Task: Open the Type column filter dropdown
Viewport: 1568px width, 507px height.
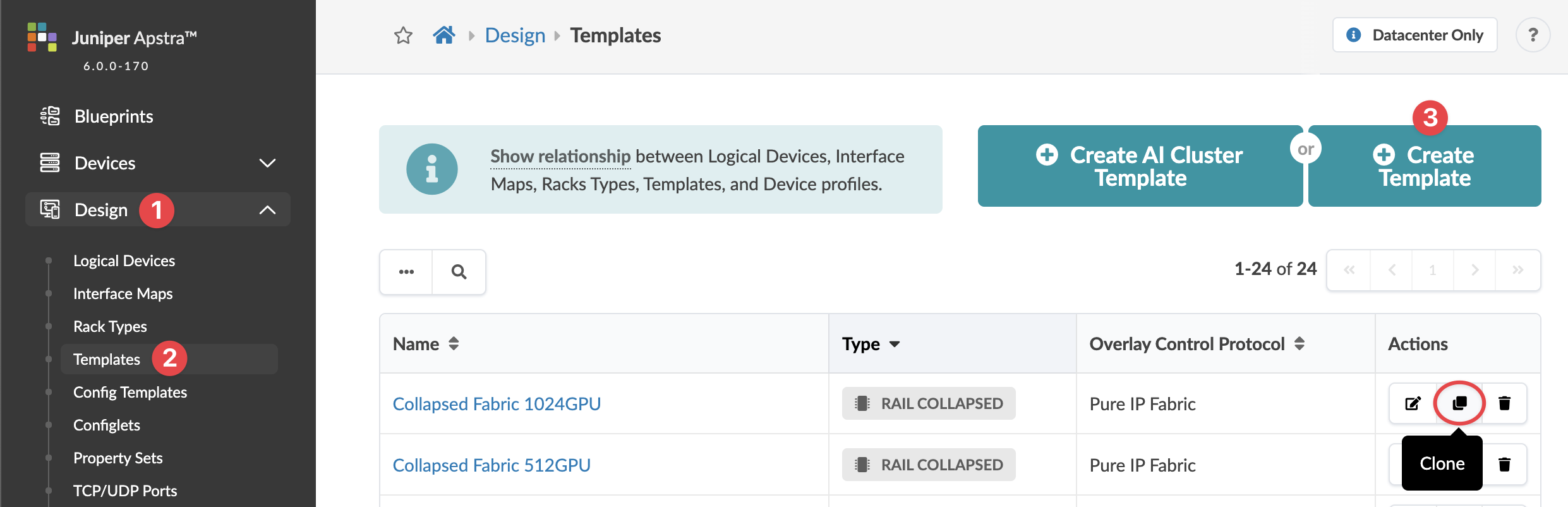Action: [x=895, y=344]
